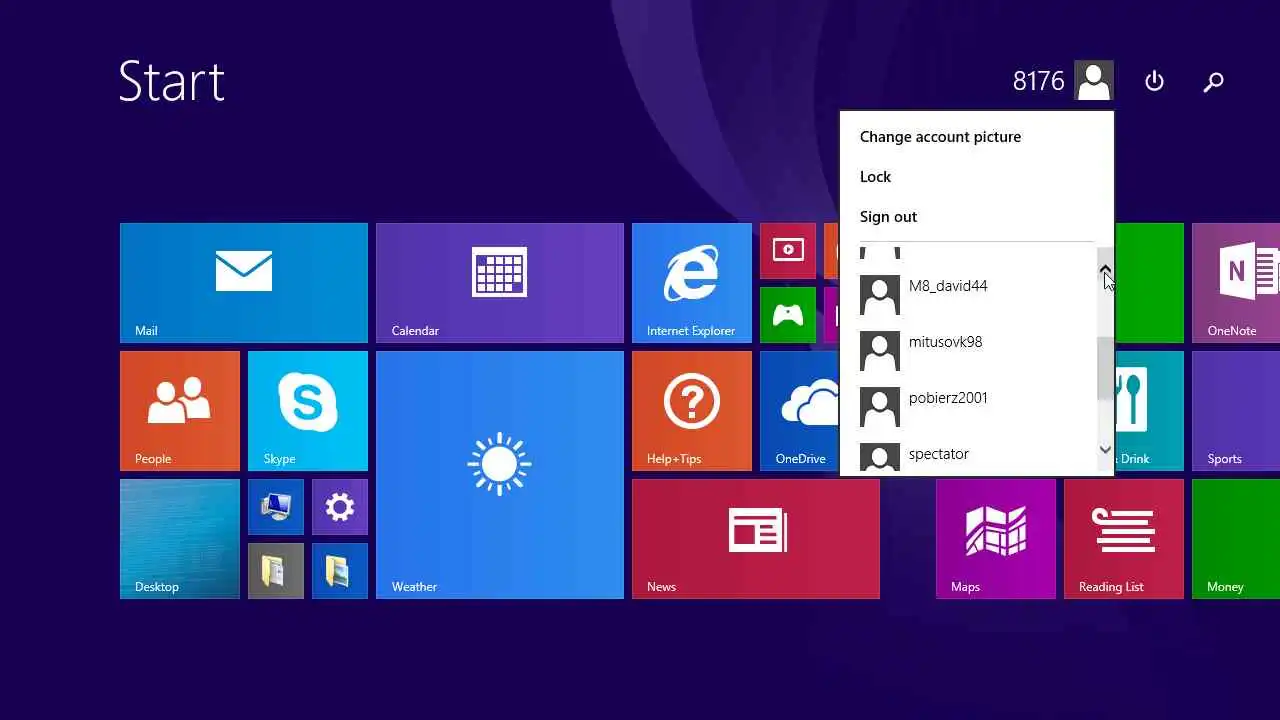Open the People tile
Image resolution: width=1280 pixels, height=720 pixels.
click(180, 411)
